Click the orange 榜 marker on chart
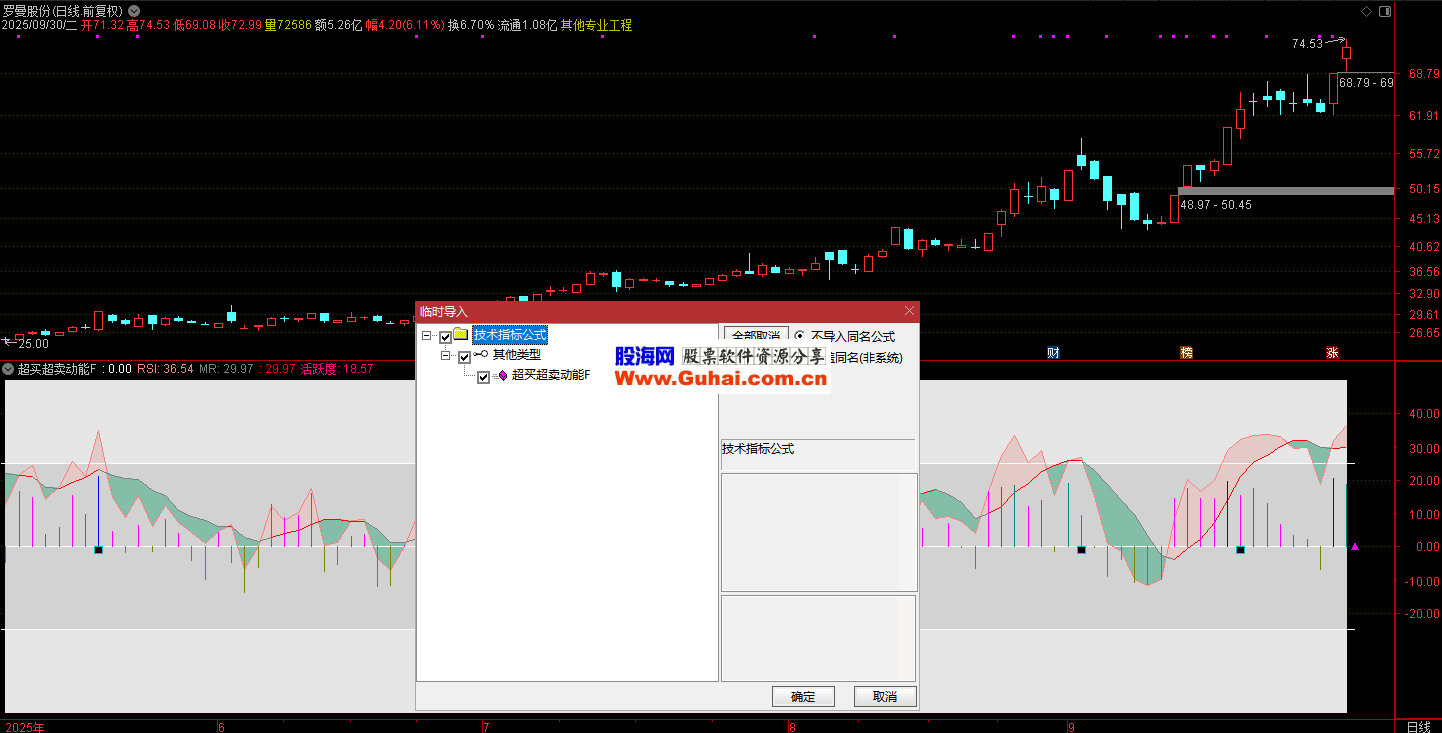This screenshot has height=733, width=1442. [x=1186, y=352]
